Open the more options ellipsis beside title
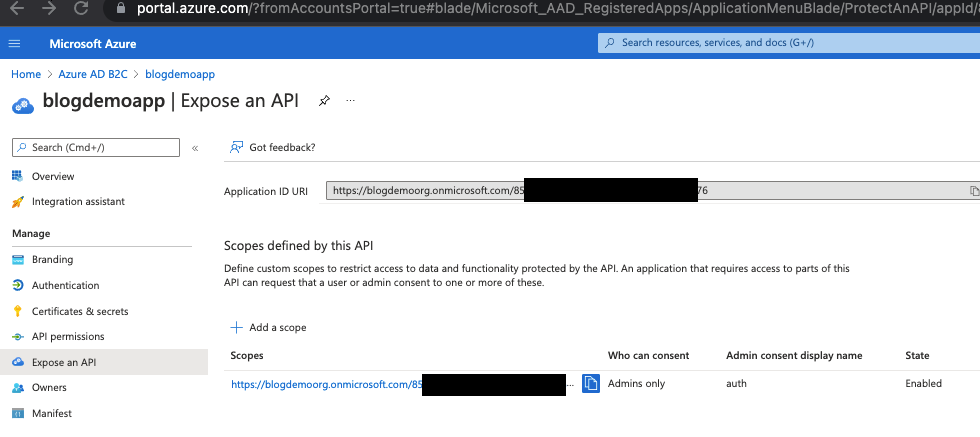Viewport: 980px width, 437px height. [x=351, y=100]
